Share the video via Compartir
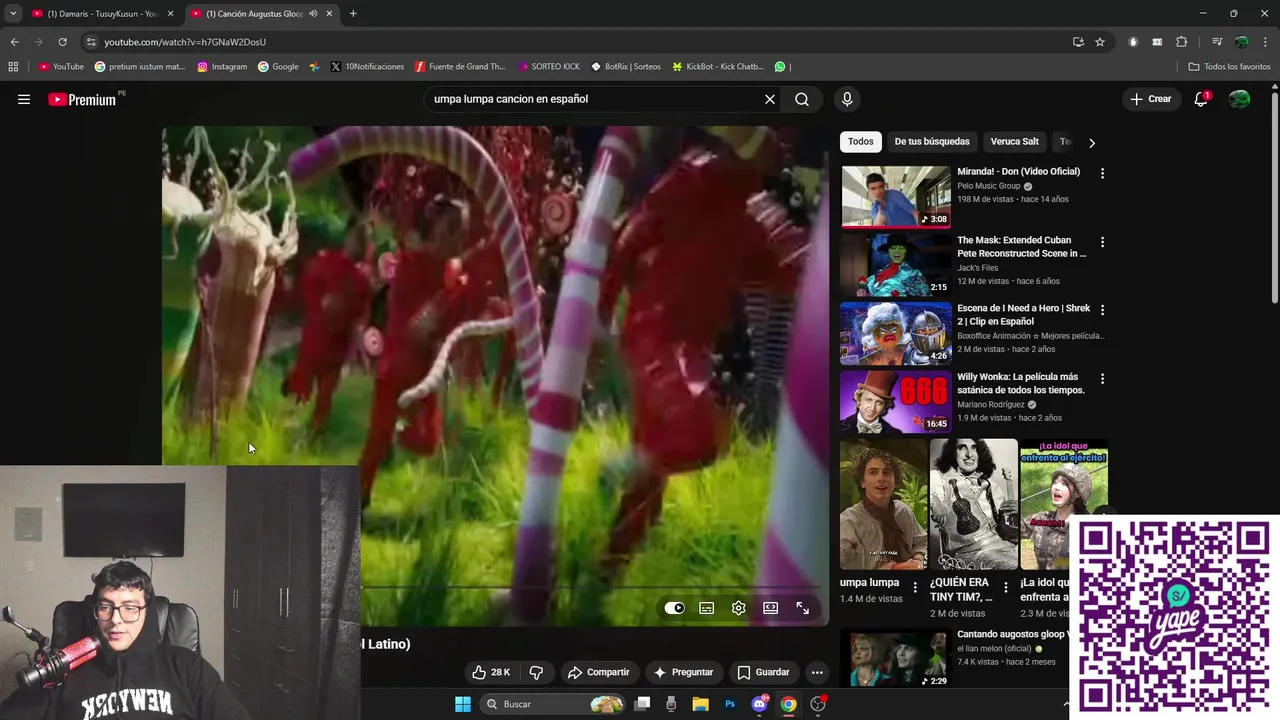This screenshot has height=720, width=1280. [598, 672]
